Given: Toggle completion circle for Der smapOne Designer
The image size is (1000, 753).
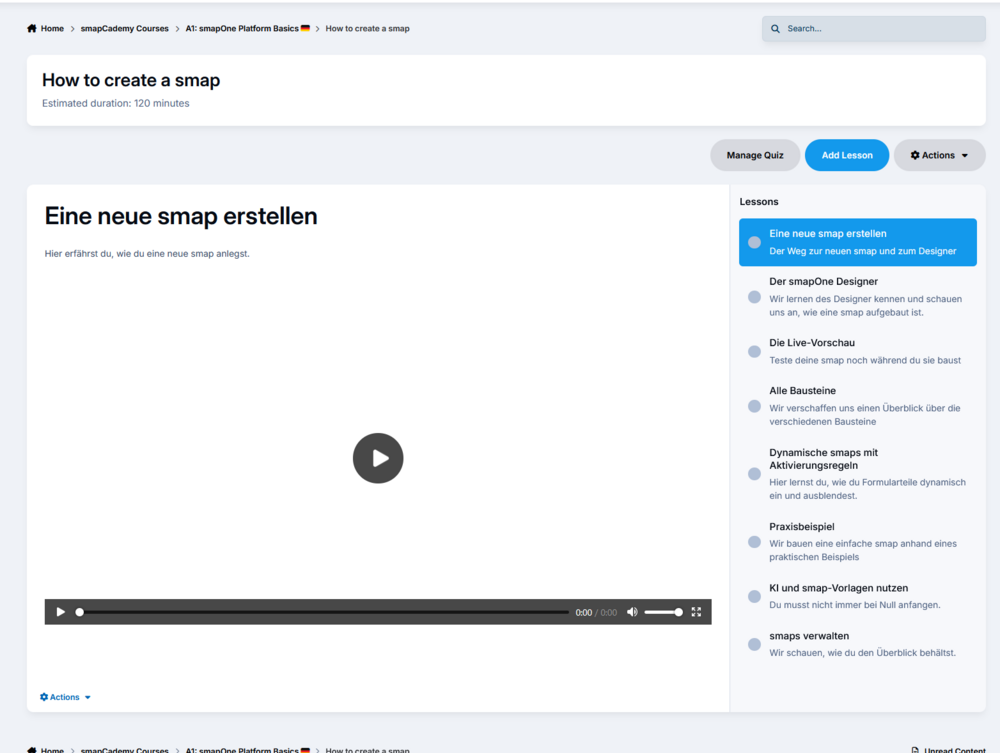Looking at the screenshot, I should point(754,297).
